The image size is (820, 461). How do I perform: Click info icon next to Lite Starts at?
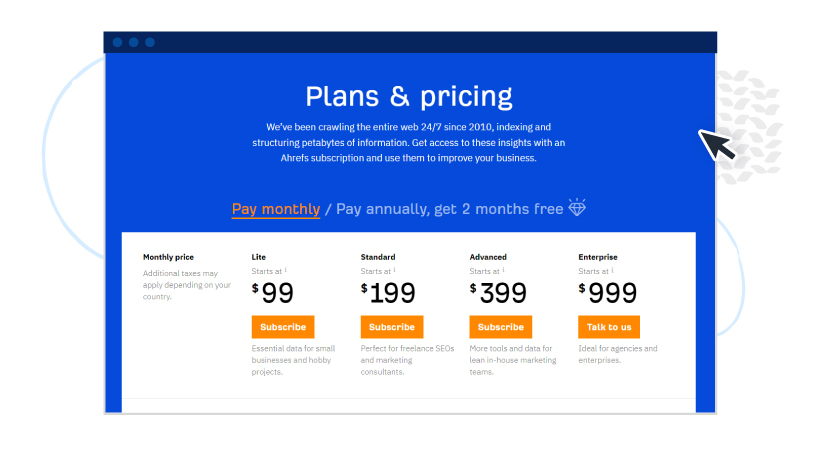[286, 270]
